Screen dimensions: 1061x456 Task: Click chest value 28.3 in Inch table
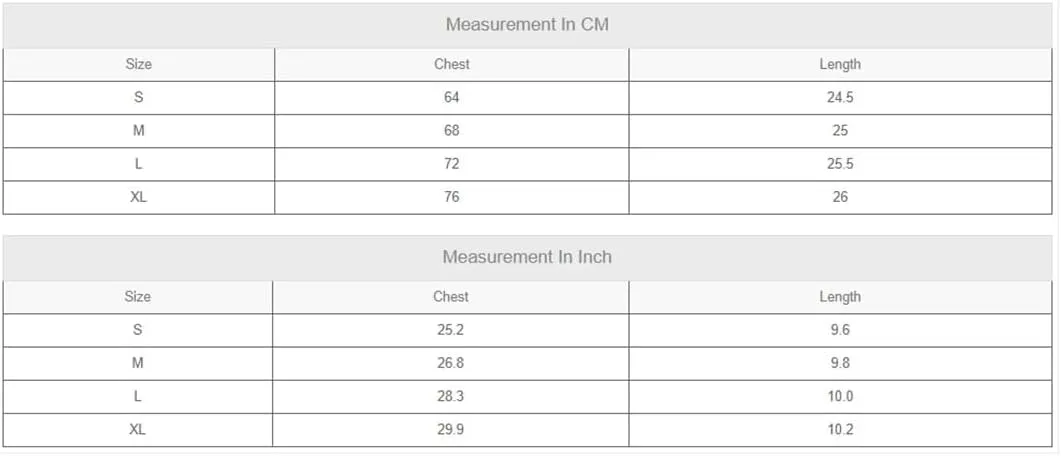click(451, 396)
